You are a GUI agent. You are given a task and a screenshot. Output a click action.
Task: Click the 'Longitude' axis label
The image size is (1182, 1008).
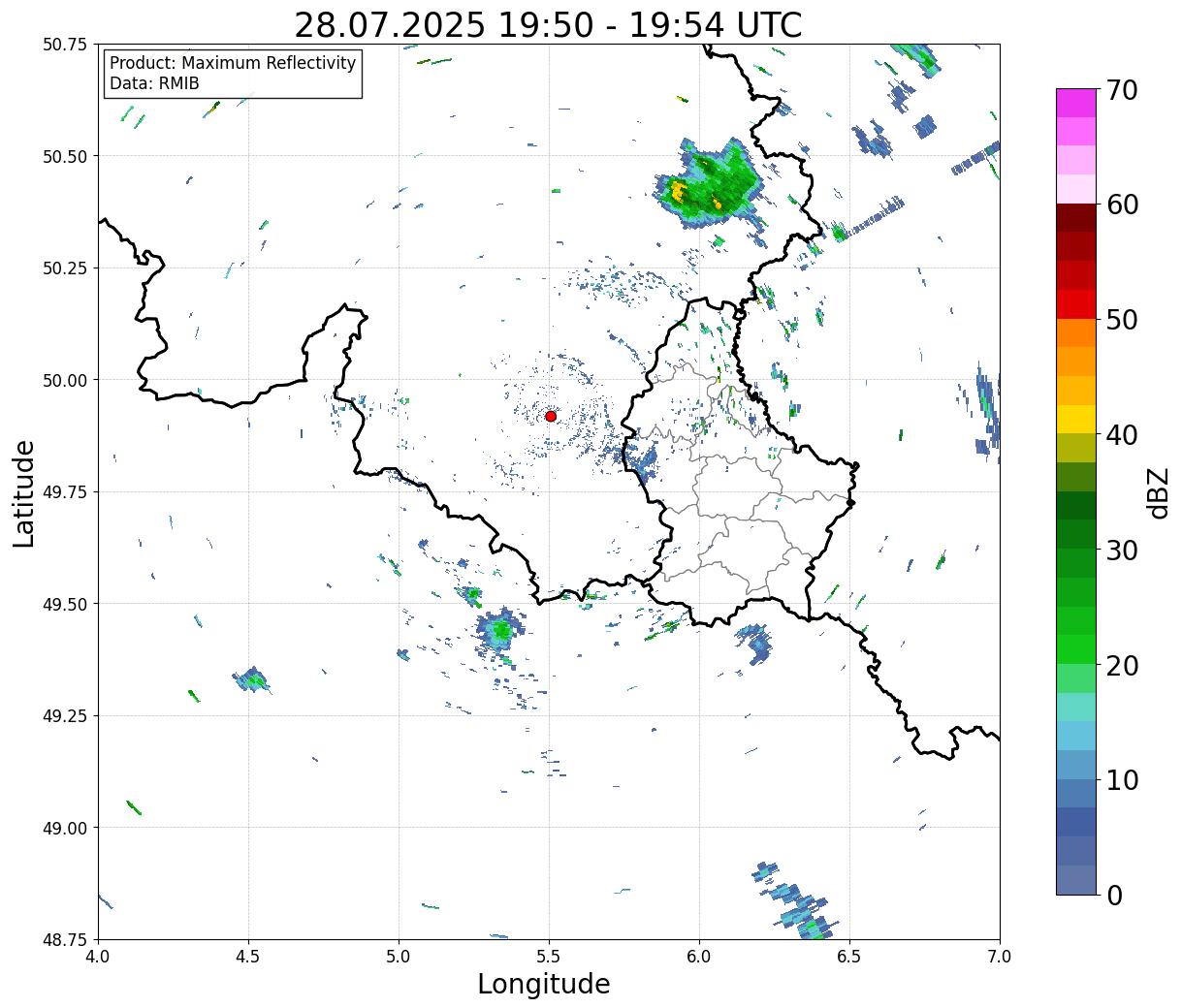coord(544,984)
